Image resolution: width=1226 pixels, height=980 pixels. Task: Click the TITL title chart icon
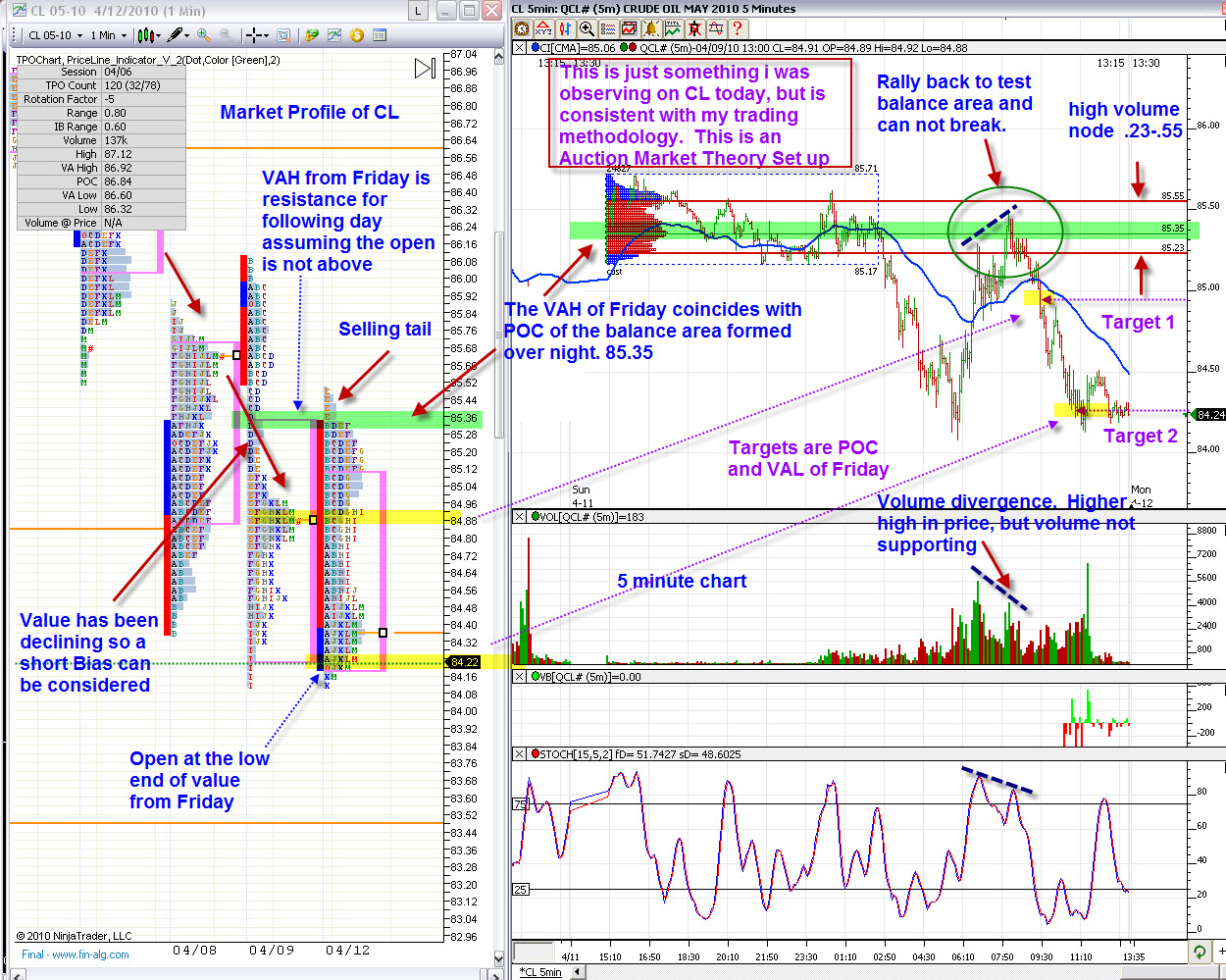click(x=673, y=28)
